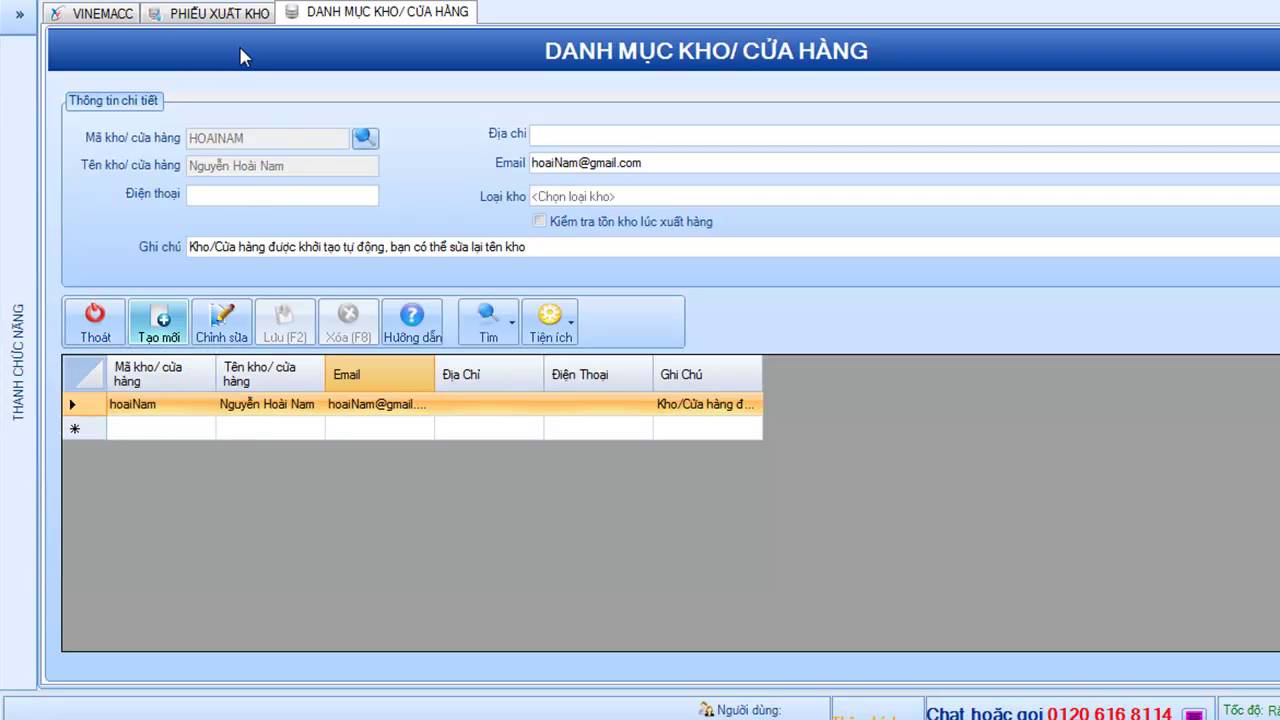Open the Hướng dẫn help icon

pyautogui.click(x=412, y=322)
